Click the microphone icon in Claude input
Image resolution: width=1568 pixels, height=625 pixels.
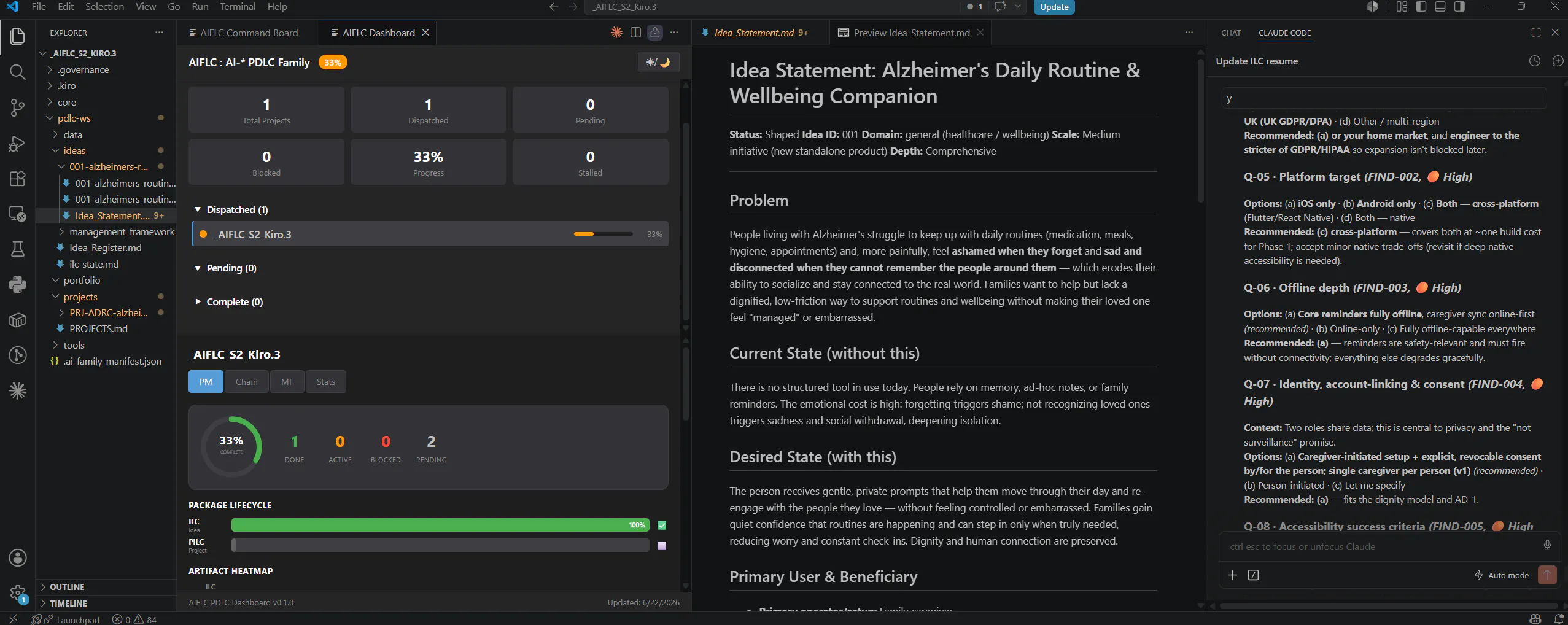pyautogui.click(x=1547, y=545)
